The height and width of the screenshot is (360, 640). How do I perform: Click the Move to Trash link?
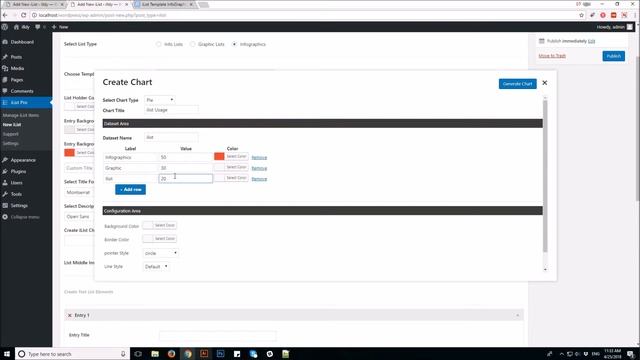pyautogui.click(x=552, y=56)
